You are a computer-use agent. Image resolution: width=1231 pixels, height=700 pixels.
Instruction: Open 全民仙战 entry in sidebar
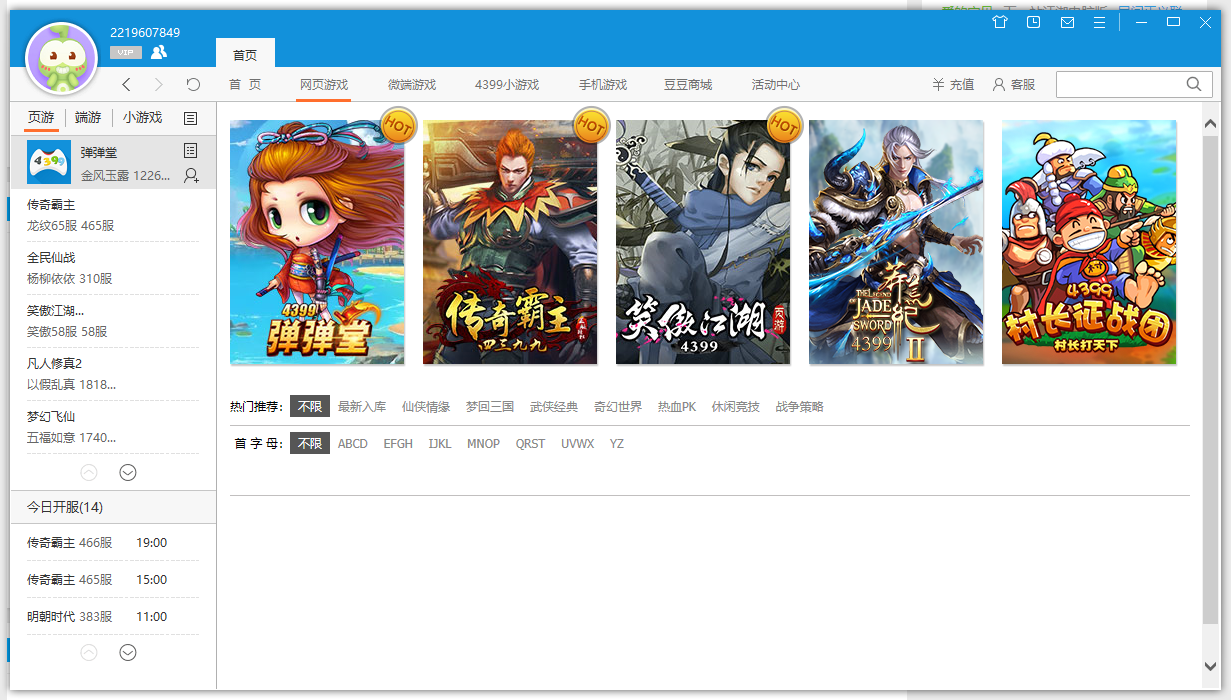(113, 268)
